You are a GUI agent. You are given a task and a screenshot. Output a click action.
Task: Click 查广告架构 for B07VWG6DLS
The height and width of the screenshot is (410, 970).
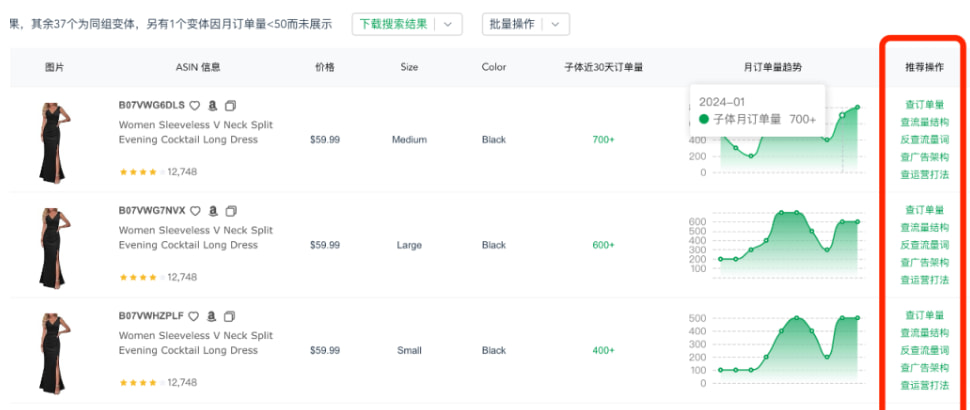coord(924,157)
